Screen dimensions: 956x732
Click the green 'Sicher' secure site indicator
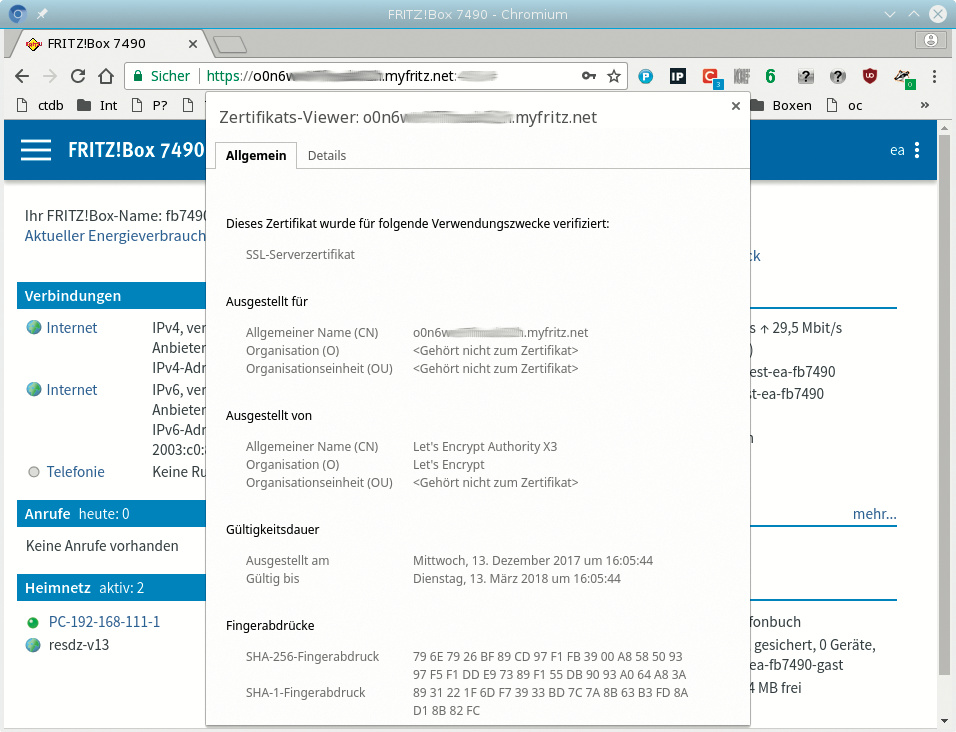coord(159,76)
